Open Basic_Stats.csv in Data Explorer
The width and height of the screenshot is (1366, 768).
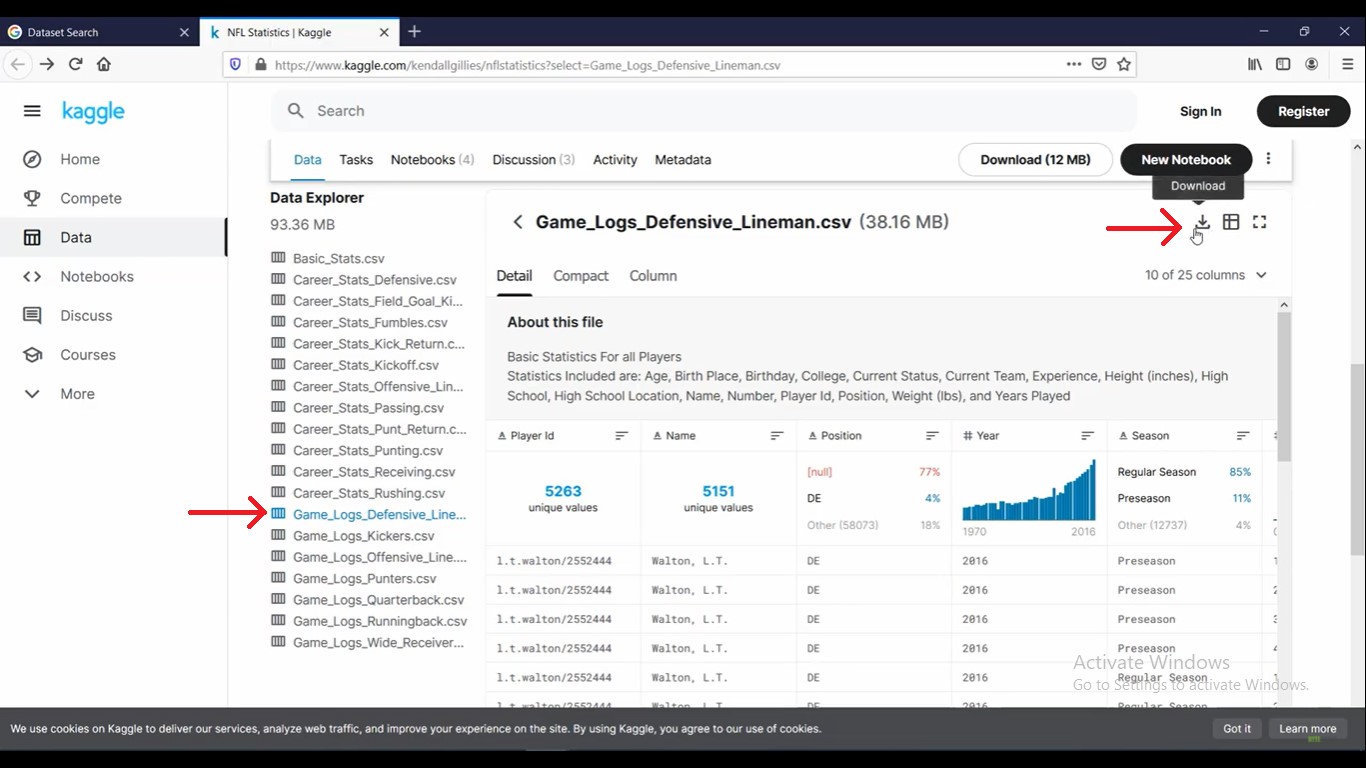coord(338,258)
